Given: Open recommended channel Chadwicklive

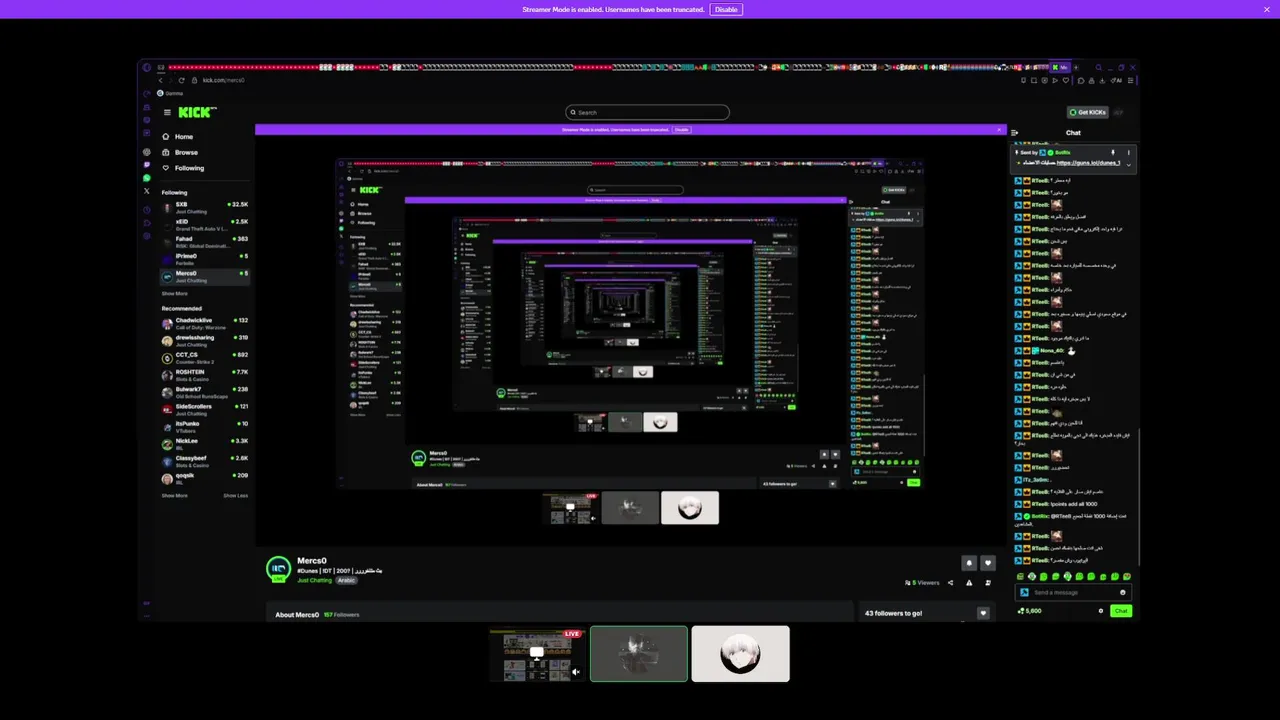Looking at the screenshot, I should pyautogui.click(x=205, y=323).
